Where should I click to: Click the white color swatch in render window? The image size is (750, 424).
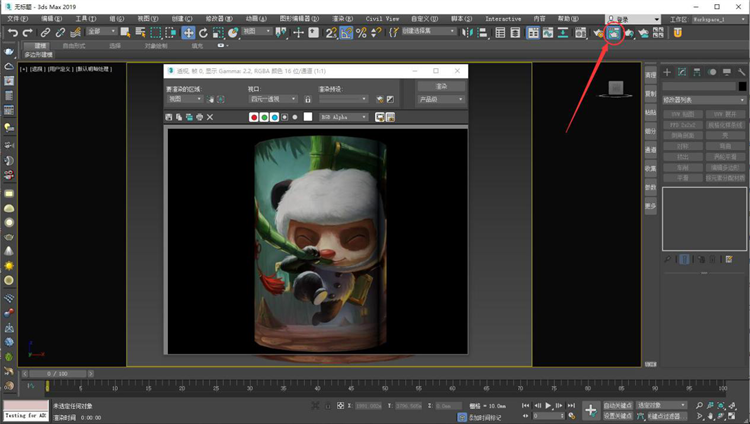point(308,117)
